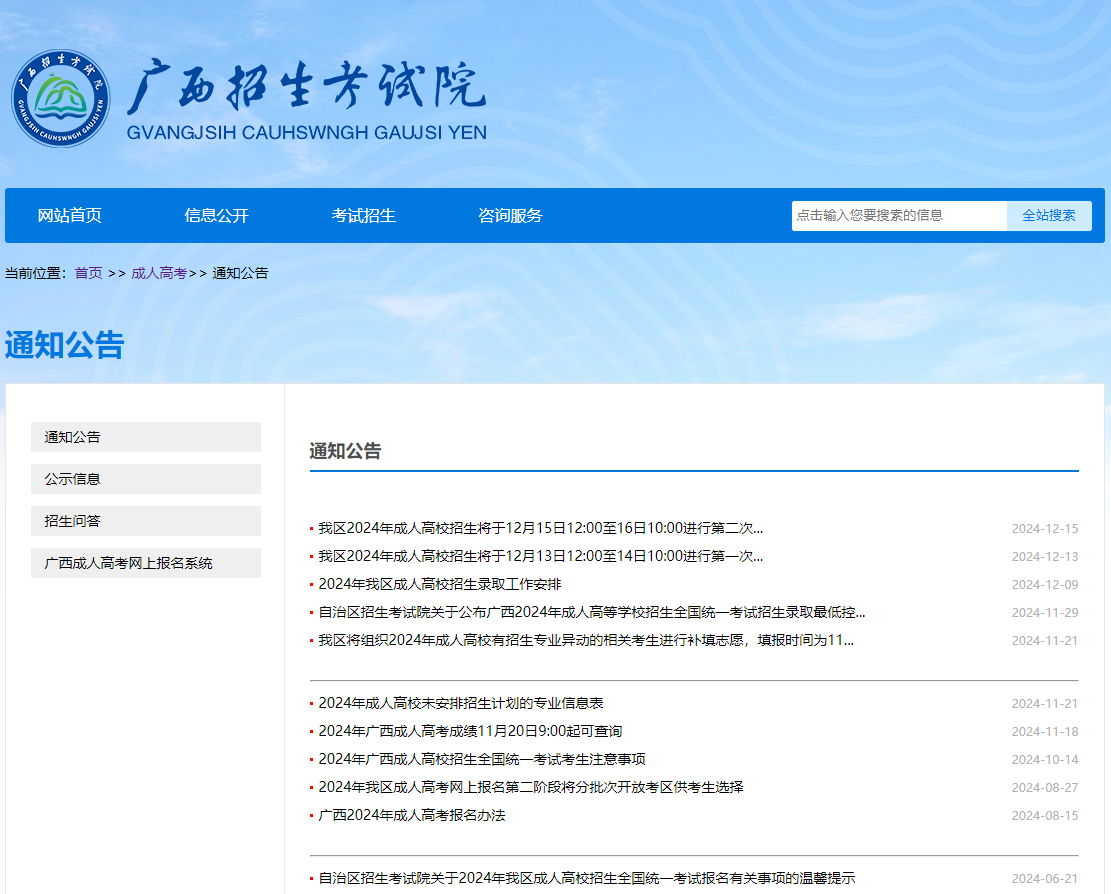This screenshot has width=1111, height=894.
Task: Click the date 2024-11-18
Action: [1044, 732]
